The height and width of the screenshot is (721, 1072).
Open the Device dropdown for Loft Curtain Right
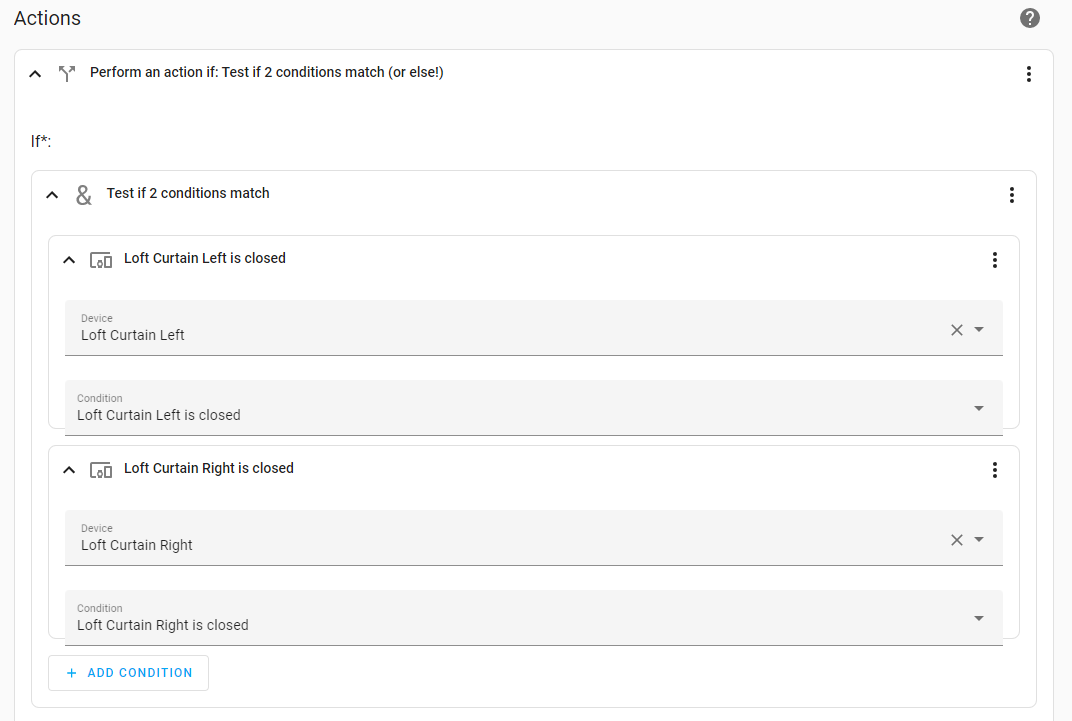979,540
